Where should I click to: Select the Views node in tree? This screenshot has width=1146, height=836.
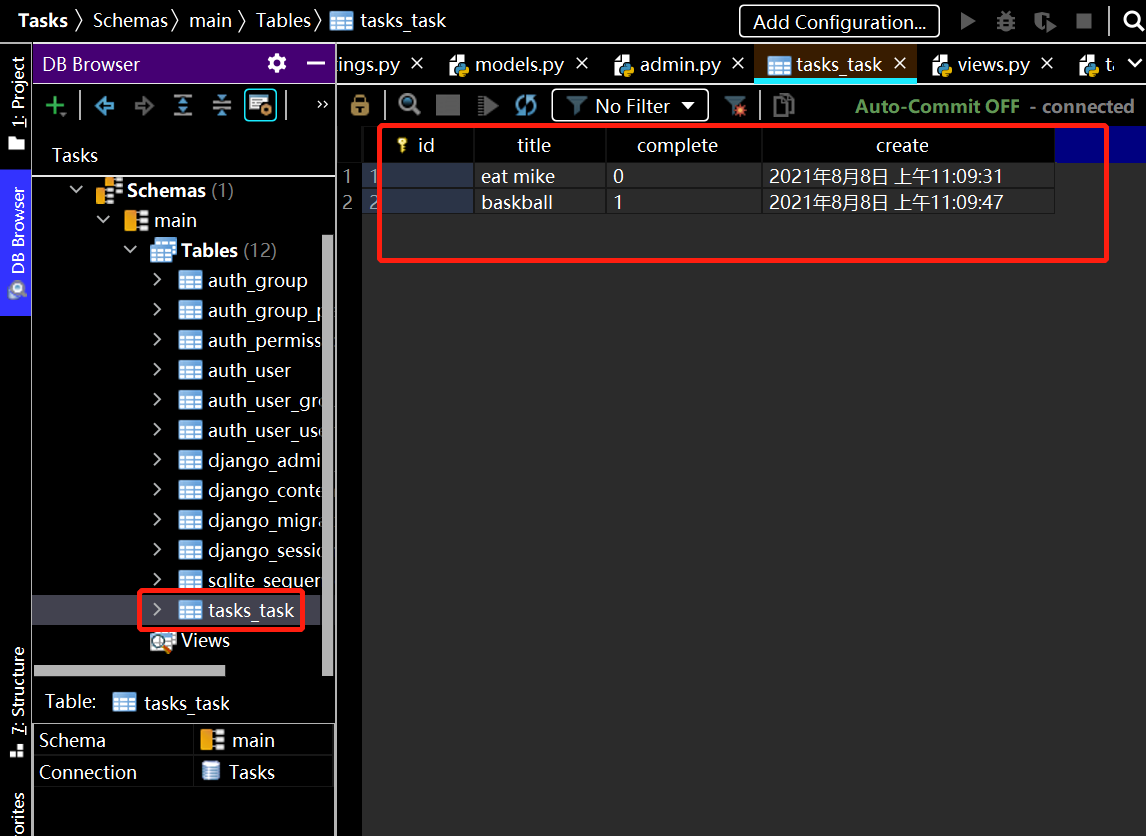pyautogui.click(x=190, y=641)
